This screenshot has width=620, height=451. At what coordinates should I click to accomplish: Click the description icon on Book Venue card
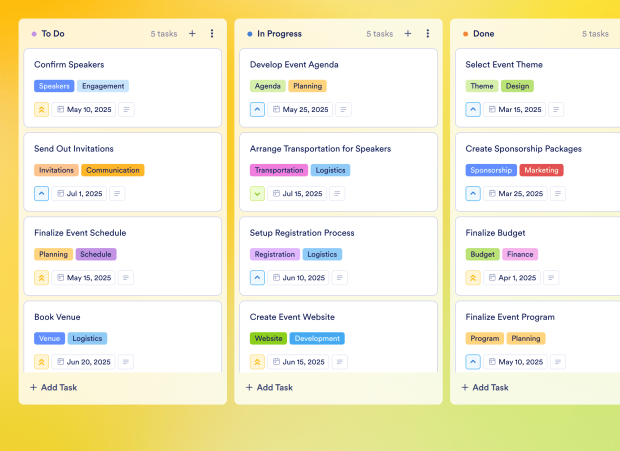pyautogui.click(x=126, y=362)
